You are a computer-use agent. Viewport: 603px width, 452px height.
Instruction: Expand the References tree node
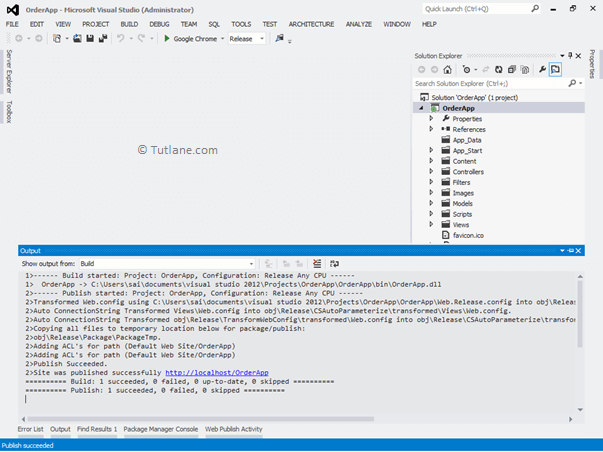[x=431, y=129]
